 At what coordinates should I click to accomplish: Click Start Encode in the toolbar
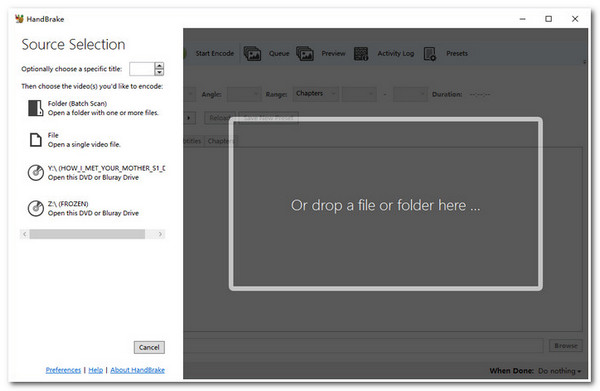[x=215, y=53]
